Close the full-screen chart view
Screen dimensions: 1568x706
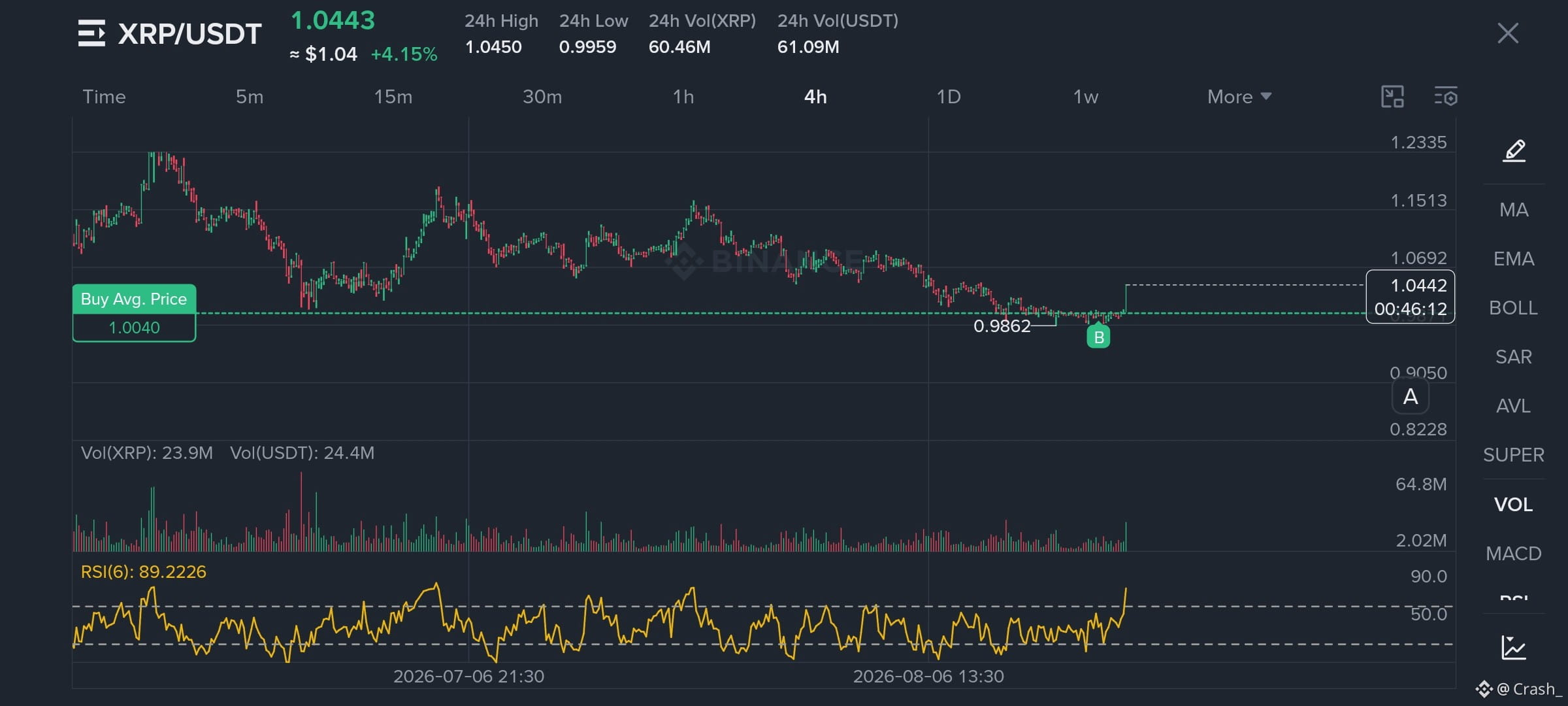[1508, 33]
